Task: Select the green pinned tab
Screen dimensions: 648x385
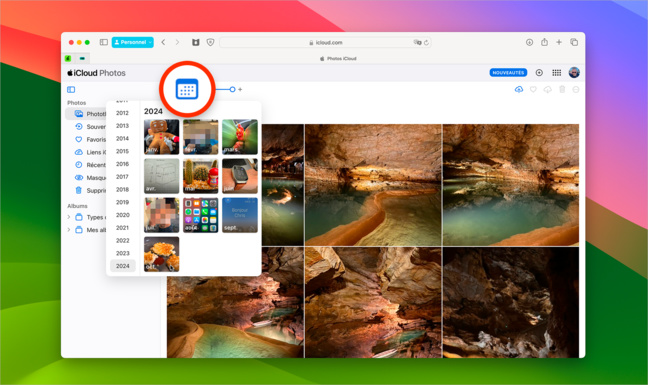Action: tap(68, 58)
